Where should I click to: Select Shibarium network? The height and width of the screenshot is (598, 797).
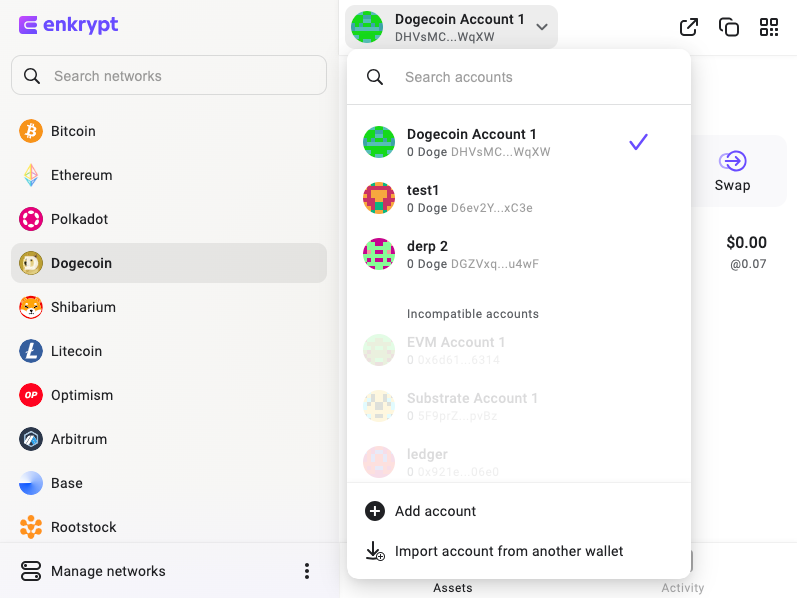(x=169, y=307)
